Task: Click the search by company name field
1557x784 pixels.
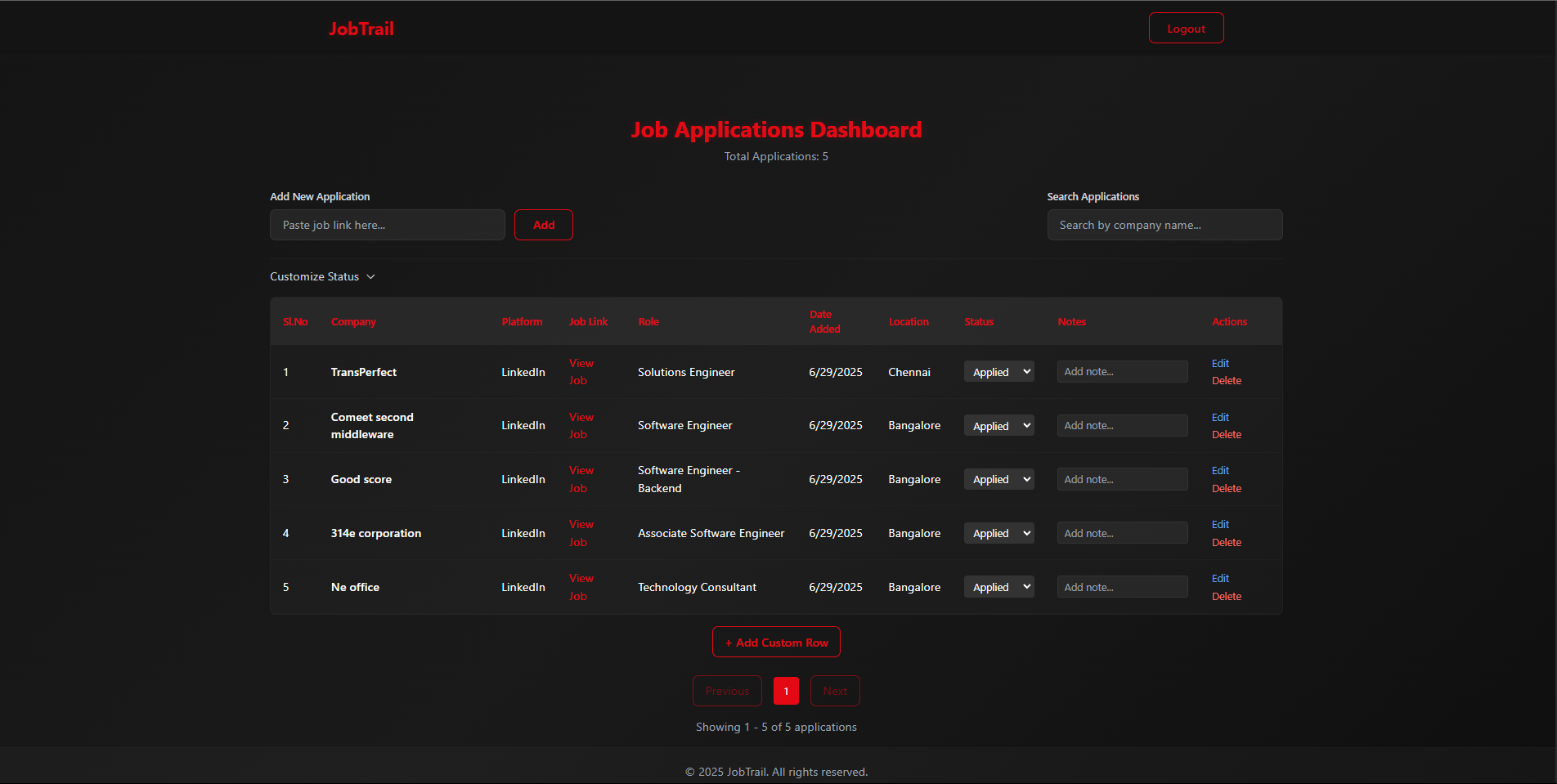Action: coord(1164,224)
